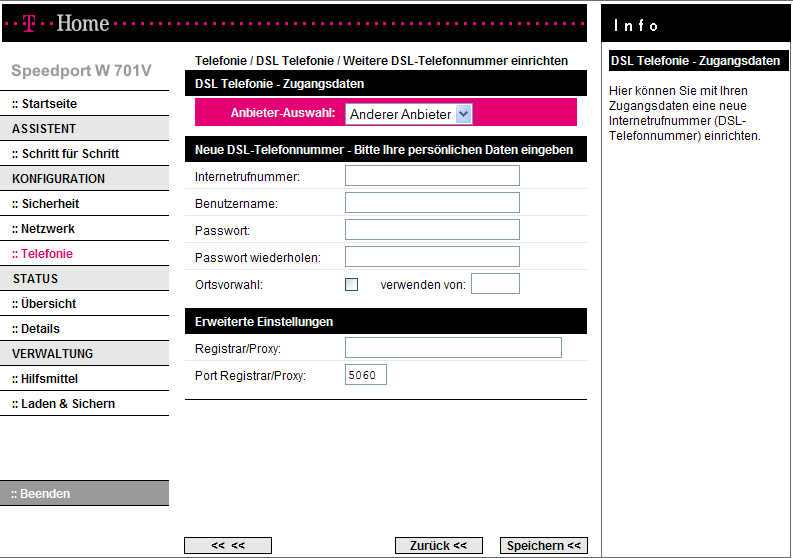Select the Passwort wiederholen field

[x=432, y=257]
